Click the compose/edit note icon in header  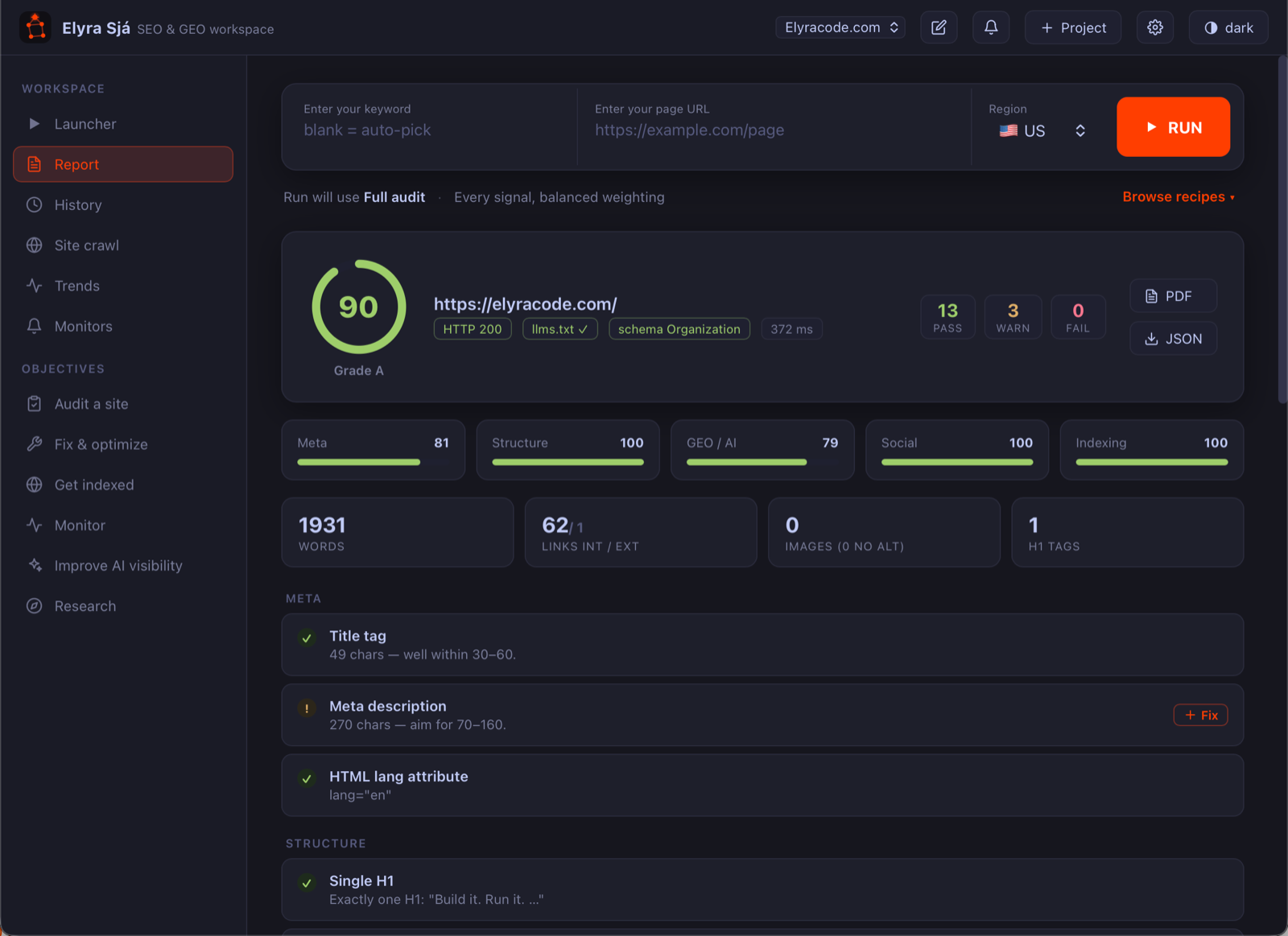point(939,27)
